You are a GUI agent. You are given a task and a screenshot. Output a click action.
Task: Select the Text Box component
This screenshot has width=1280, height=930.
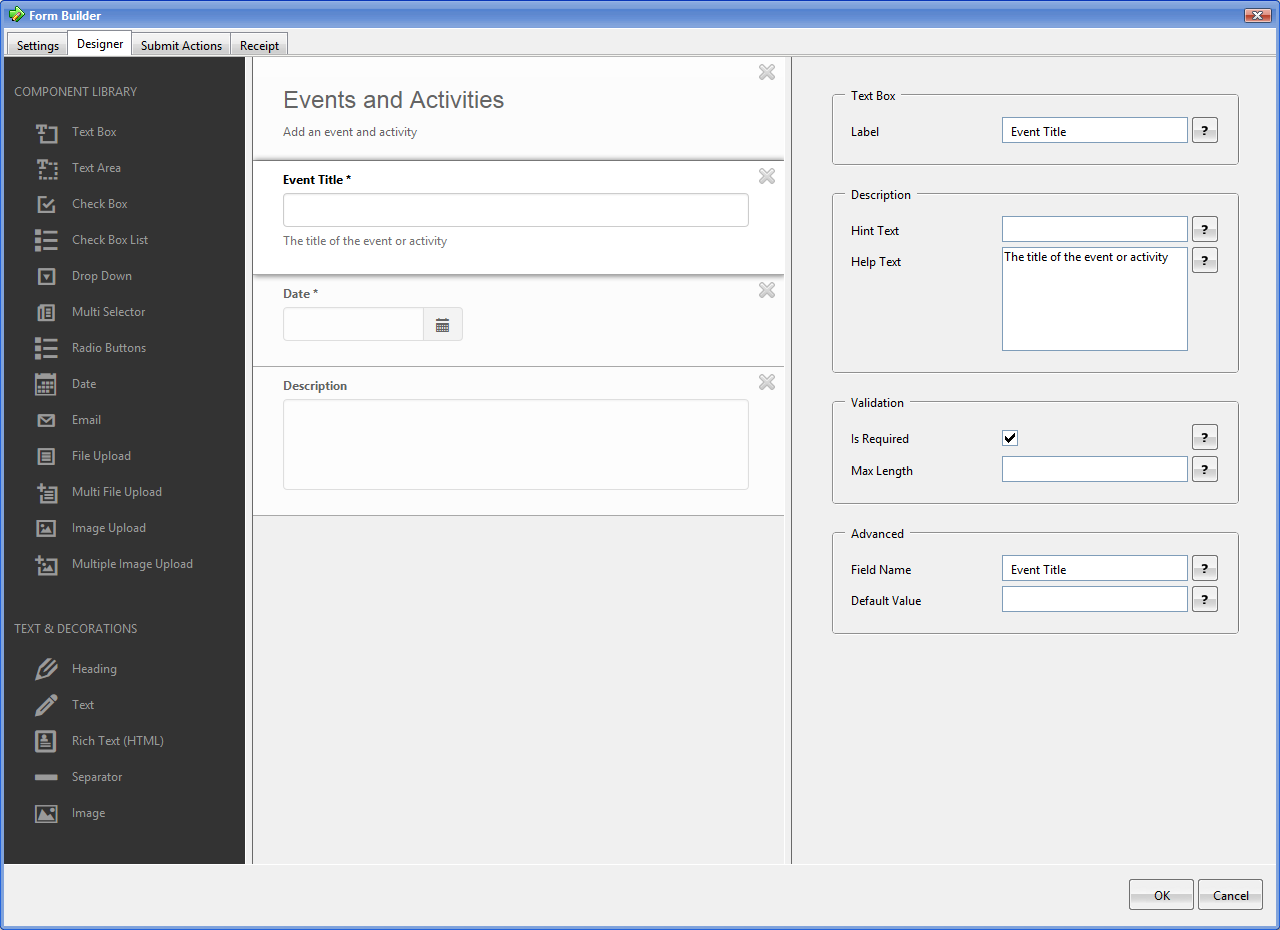point(93,132)
